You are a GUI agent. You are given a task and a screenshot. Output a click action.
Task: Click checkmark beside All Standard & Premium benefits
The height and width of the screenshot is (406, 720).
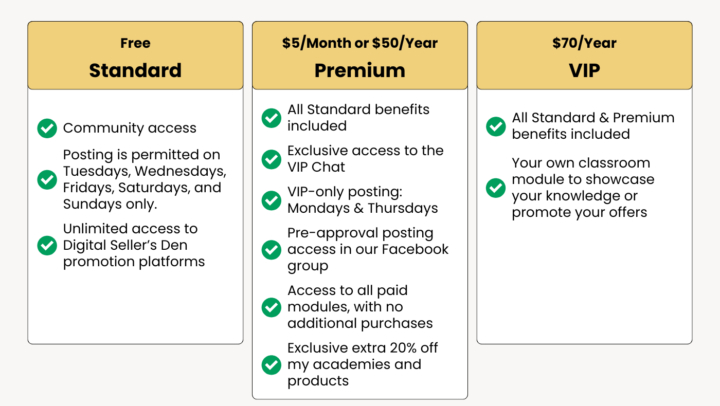(496, 126)
